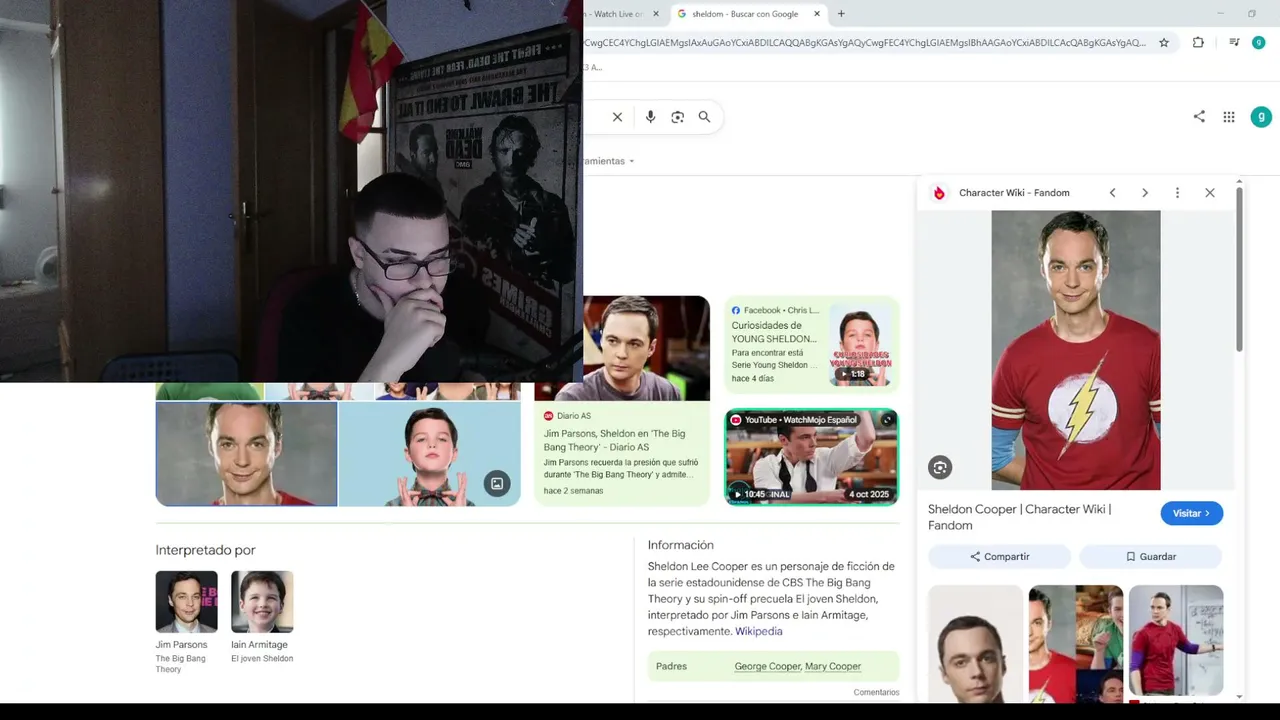The height and width of the screenshot is (720, 1280).
Task: Open the image preview three-dot menu
Action: (x=1177, y=193)
